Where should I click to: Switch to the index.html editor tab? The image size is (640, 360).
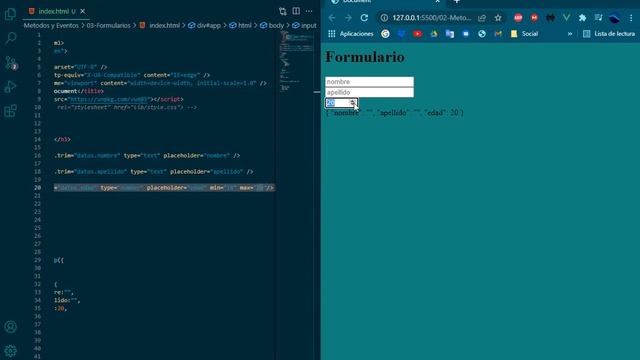click(x=52, y=11)
